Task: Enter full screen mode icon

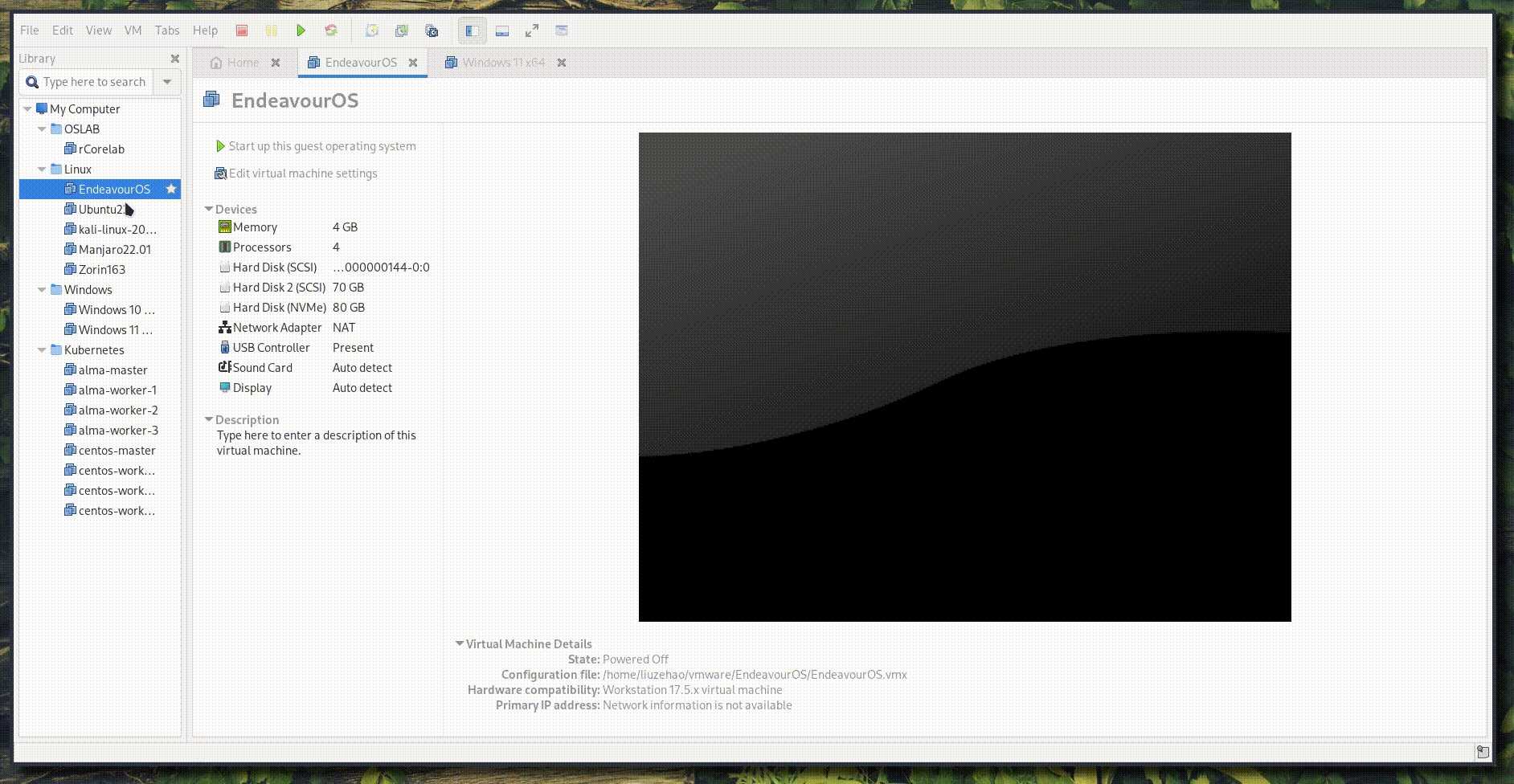Action: click(x=532, y=31)
